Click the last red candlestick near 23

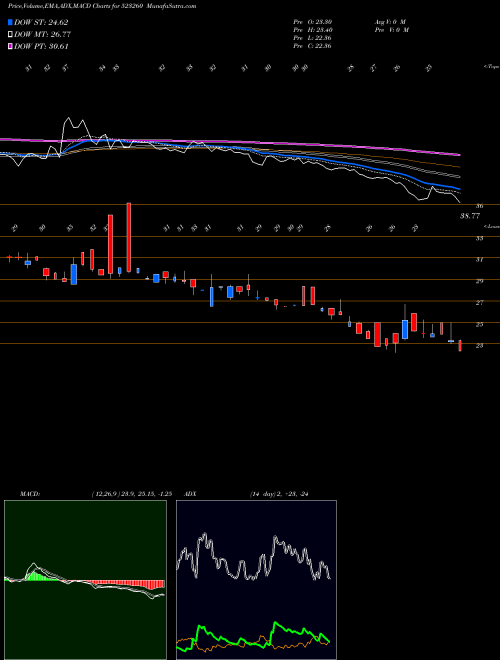tap(460, 346)
